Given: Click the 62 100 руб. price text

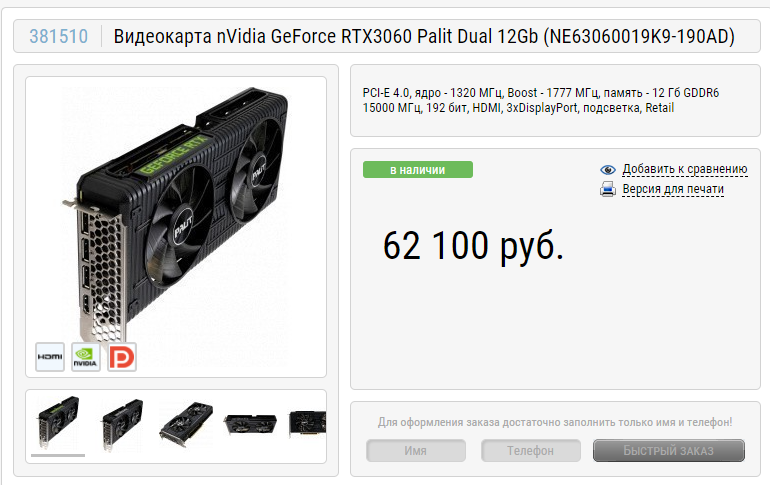Looking at the screenshot, I should pyautogui.click(x=473, y=245).
